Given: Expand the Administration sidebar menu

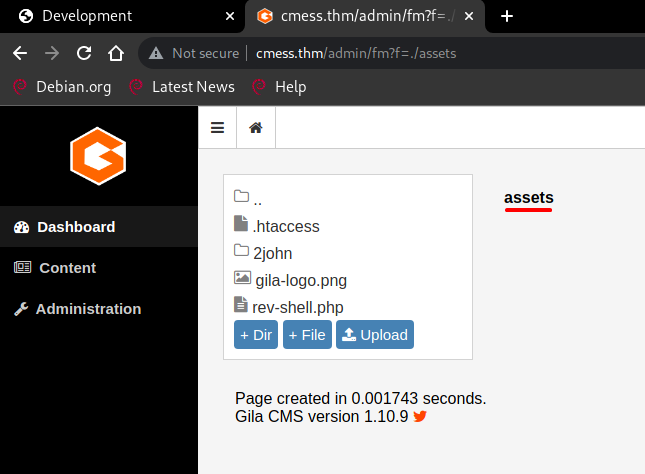Looking at the screenshot, I should (88, 309).
